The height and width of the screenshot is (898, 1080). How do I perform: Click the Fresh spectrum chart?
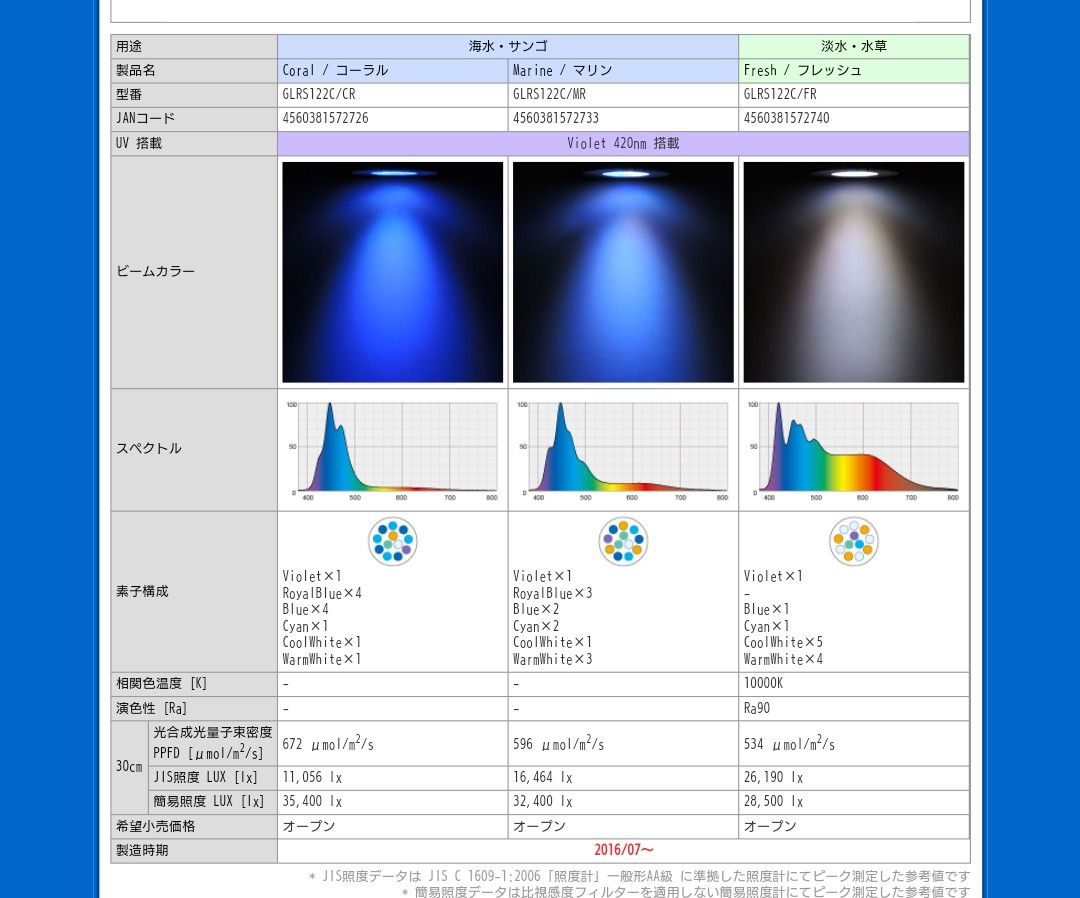(x=854, y=450)
